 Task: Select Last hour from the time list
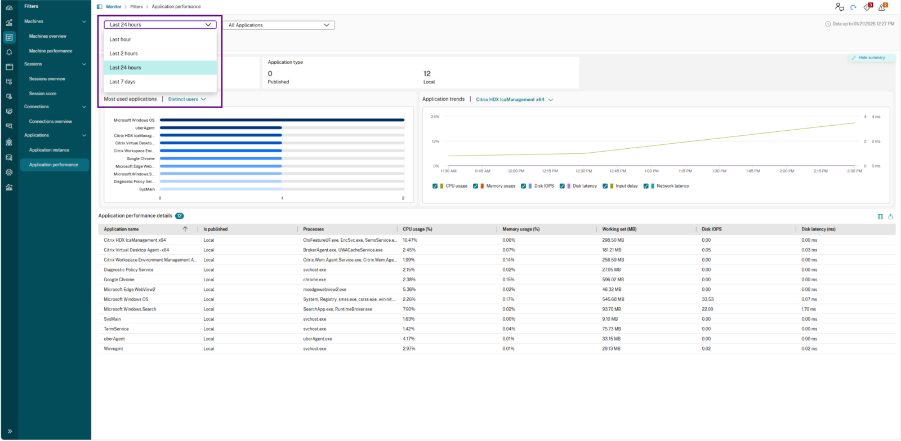point(160,39)
